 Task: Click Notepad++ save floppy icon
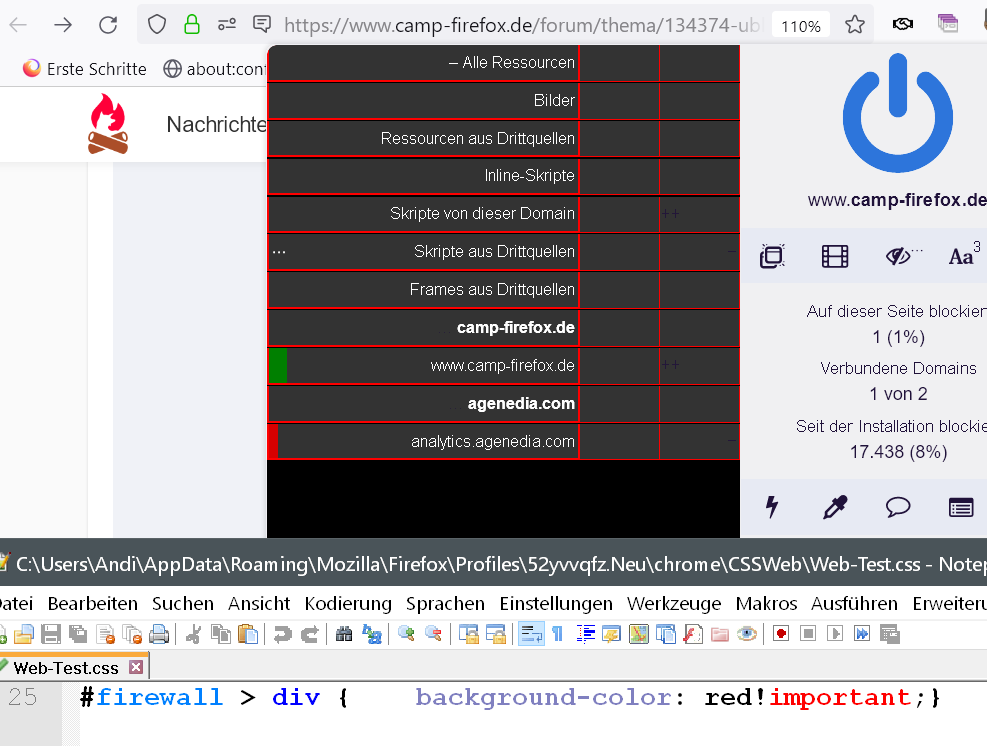pyautogui.click(x=50, y=634)
